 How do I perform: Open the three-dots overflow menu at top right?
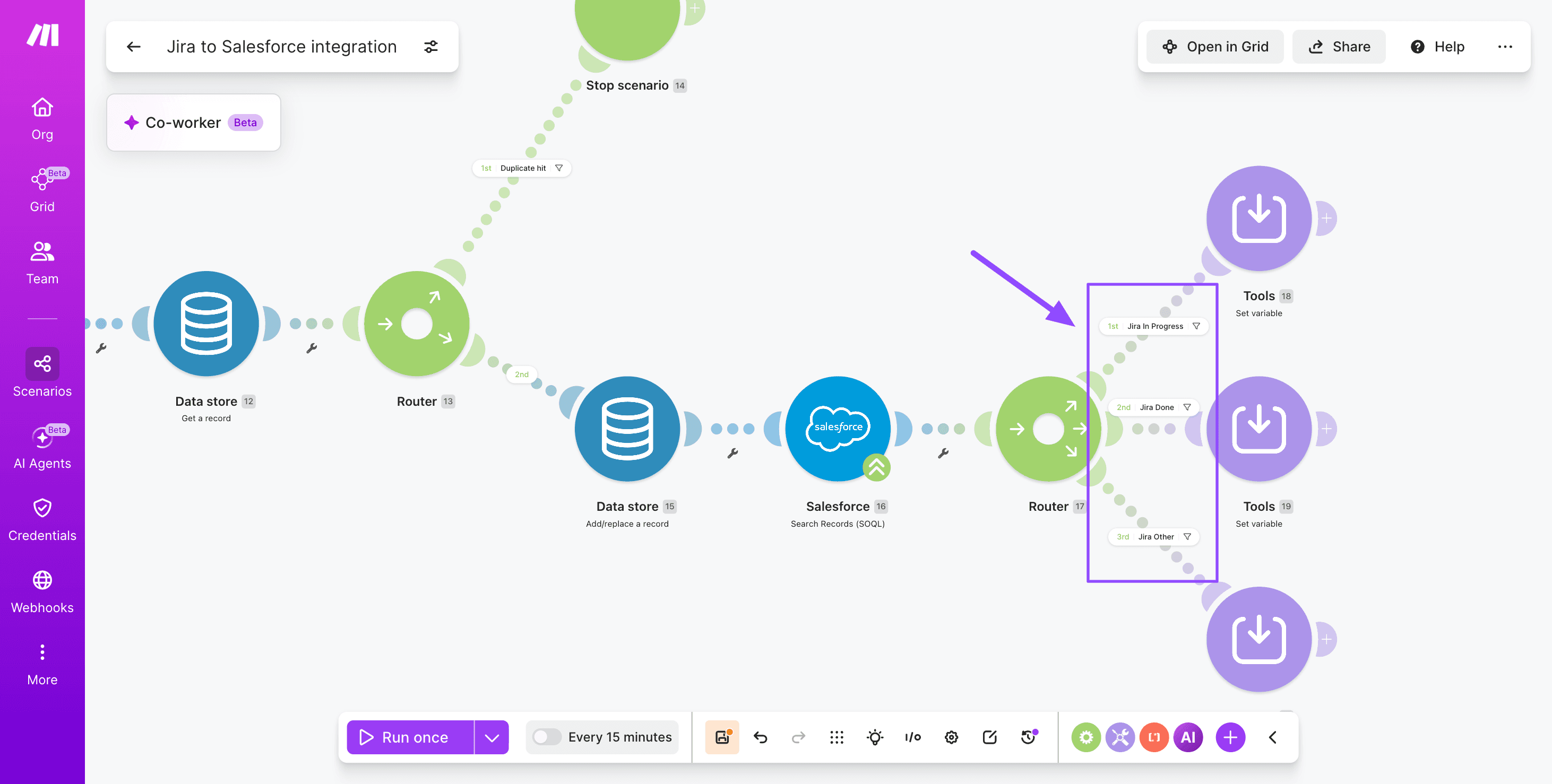(x=1505, y=46)
